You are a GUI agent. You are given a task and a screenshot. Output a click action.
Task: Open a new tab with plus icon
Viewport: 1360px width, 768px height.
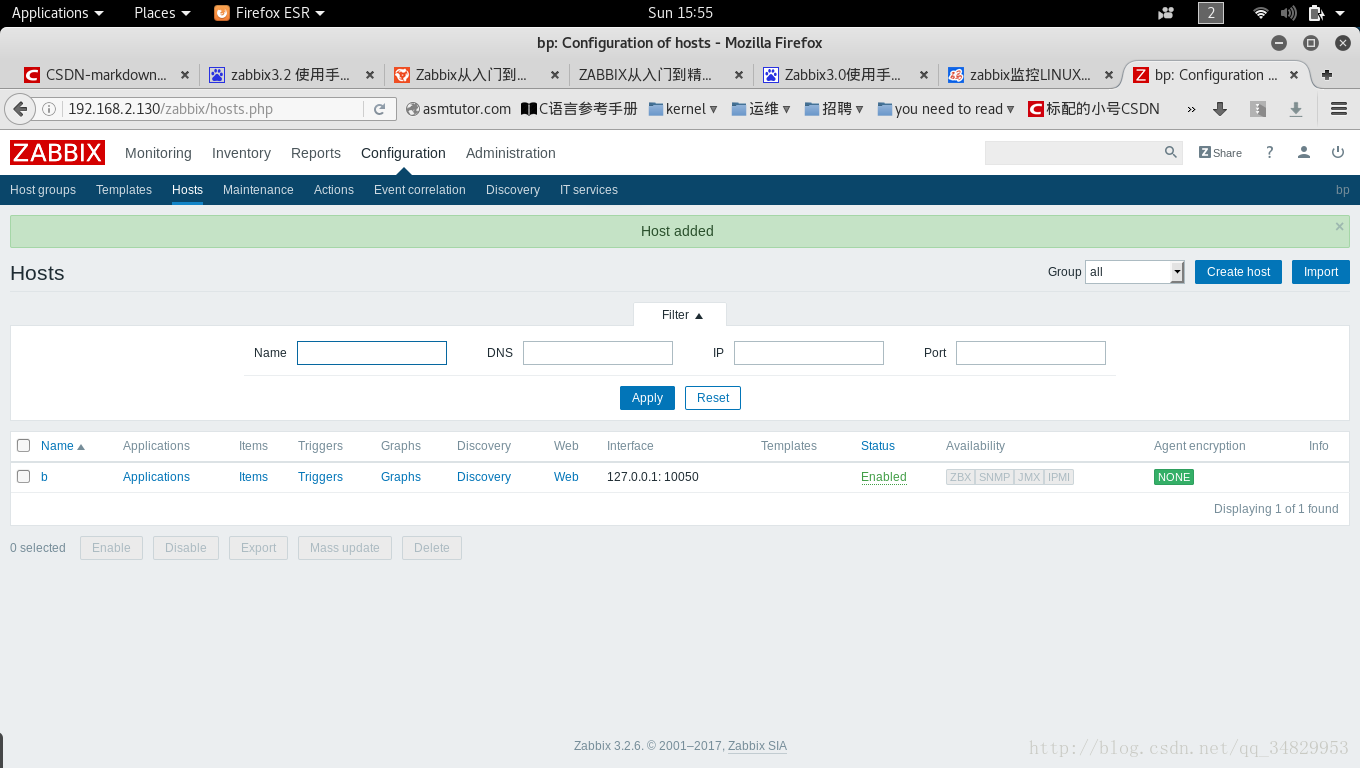click(1327, 75)
